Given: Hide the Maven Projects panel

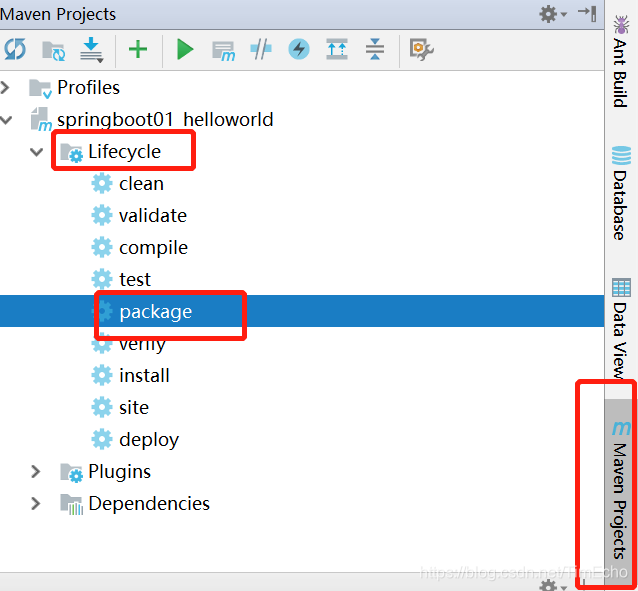Looking at the screenshot, I should (x=587, y=13).
